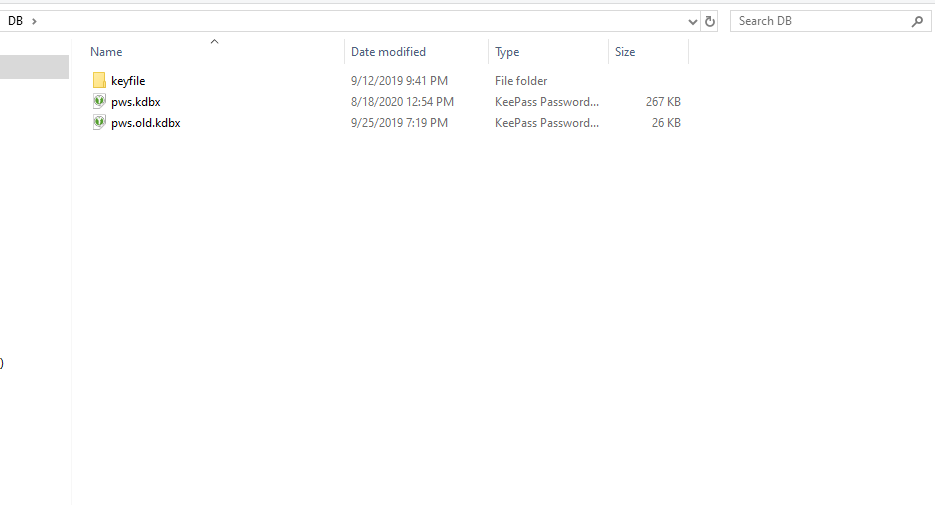Viewport: 935px width, 505px height.
Task: Refresh the DB folder view
Action: 710,21
